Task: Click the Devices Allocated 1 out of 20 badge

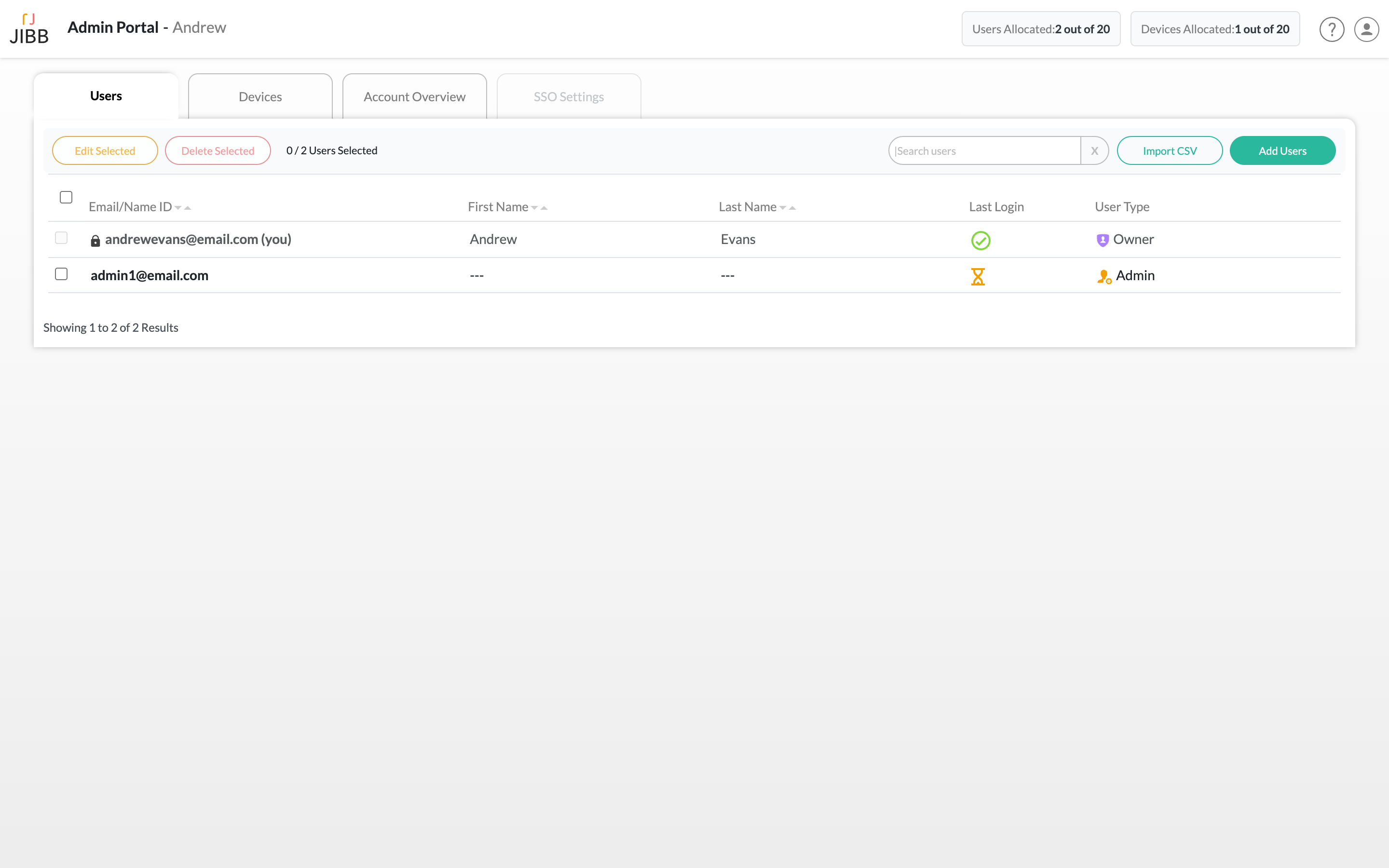Action: 1215,29
